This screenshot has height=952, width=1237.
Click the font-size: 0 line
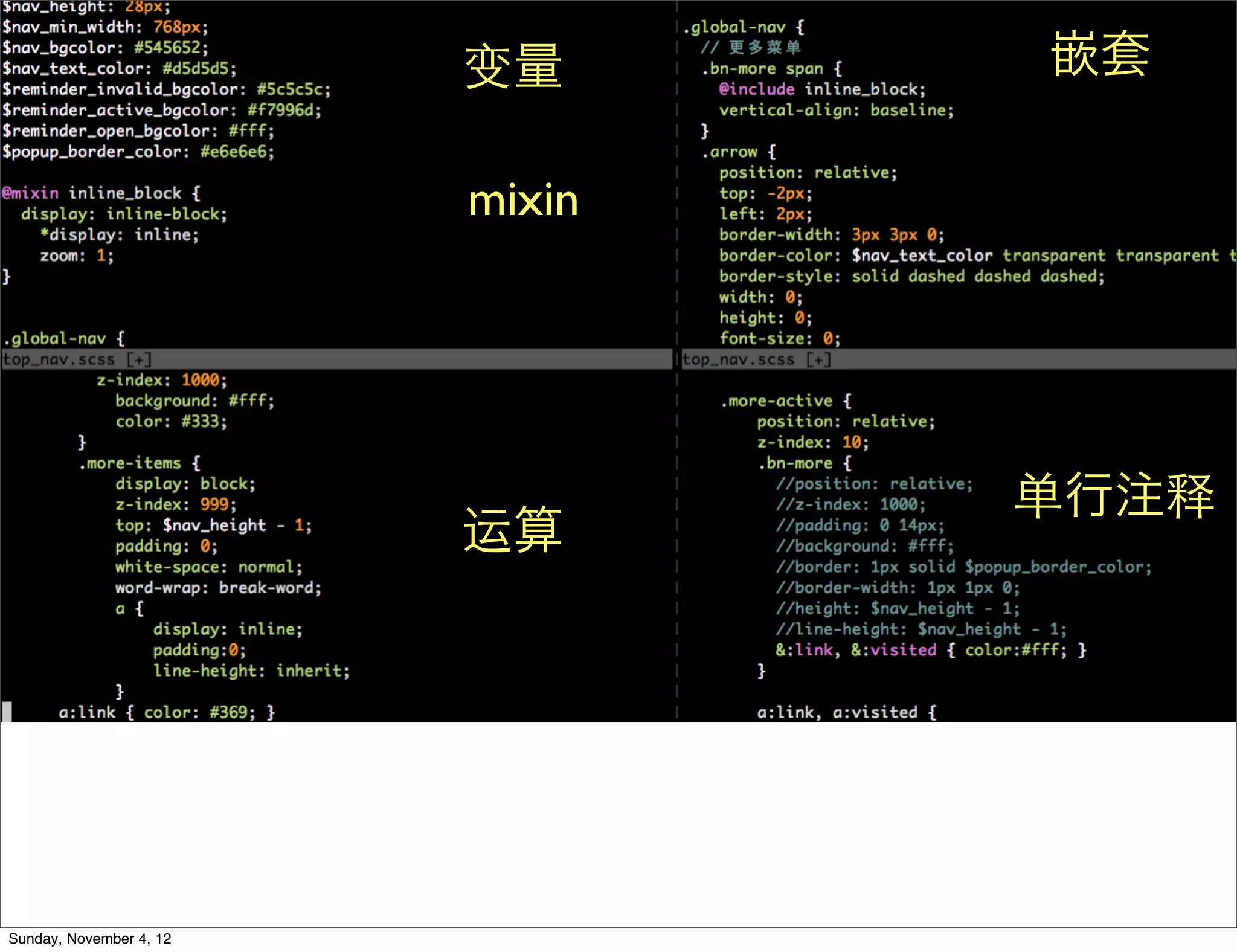tap(780, 339)
